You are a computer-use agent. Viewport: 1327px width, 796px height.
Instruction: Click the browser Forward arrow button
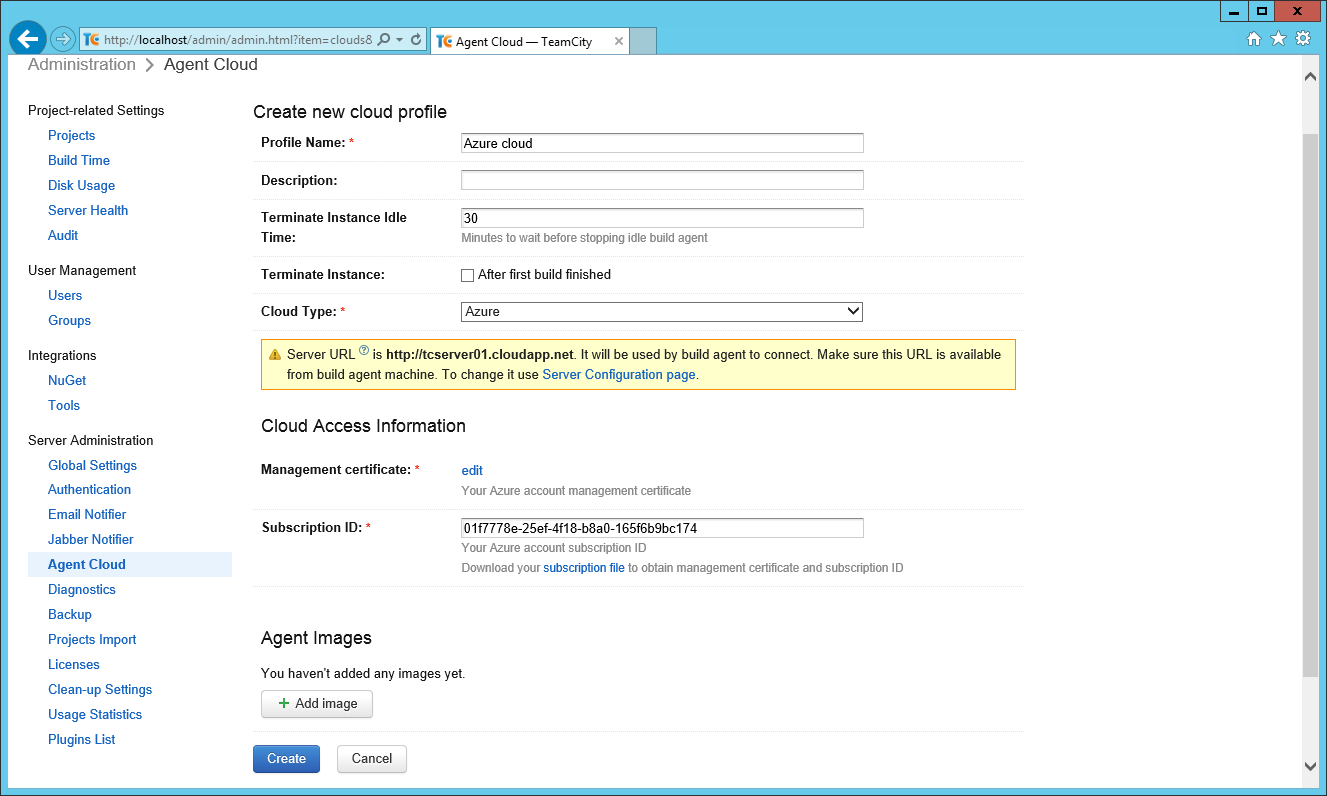(x=63, y=40)
